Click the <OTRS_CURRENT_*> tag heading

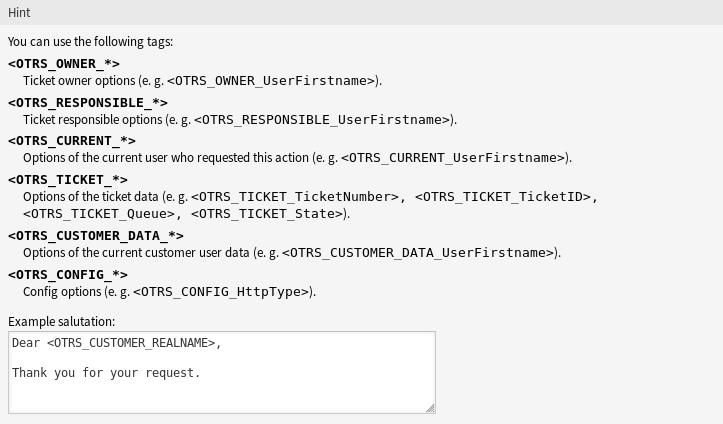(72, 141)
